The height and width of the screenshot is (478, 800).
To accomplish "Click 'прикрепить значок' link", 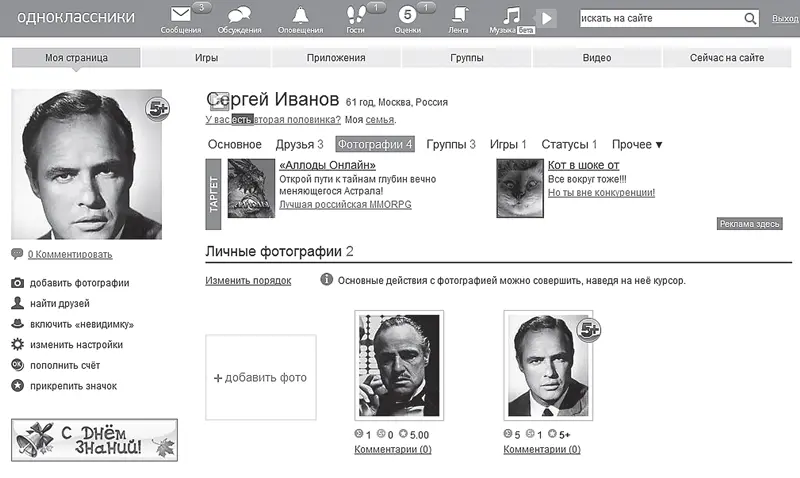I will 73,386.
